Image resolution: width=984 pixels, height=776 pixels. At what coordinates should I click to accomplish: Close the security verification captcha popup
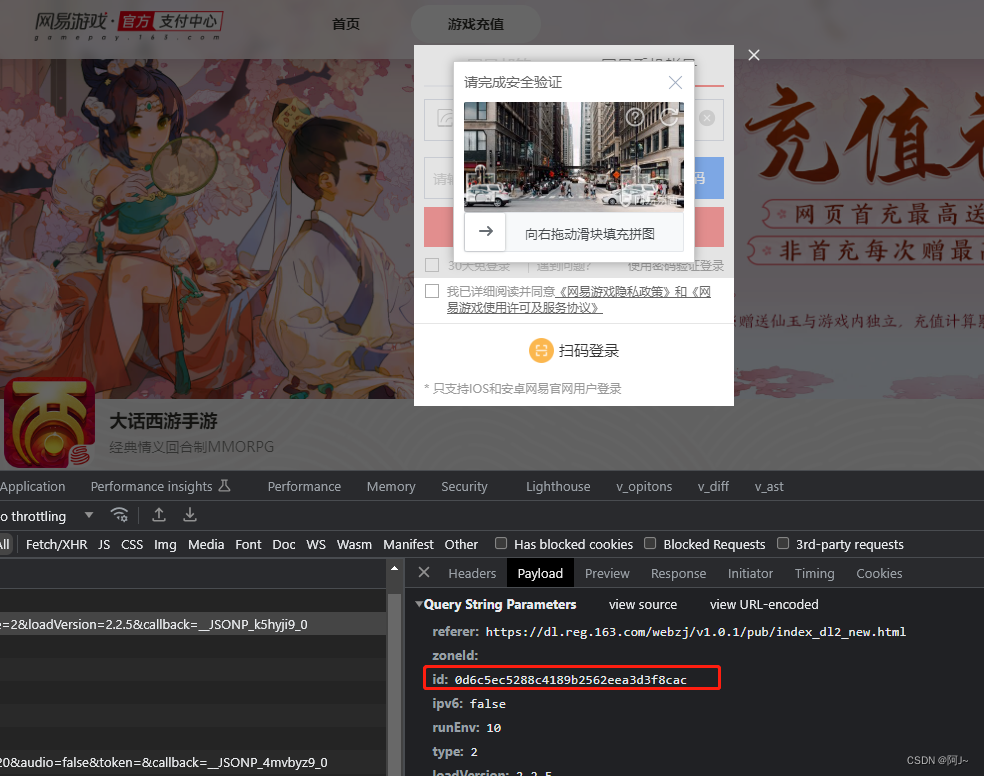pos(675,82)
